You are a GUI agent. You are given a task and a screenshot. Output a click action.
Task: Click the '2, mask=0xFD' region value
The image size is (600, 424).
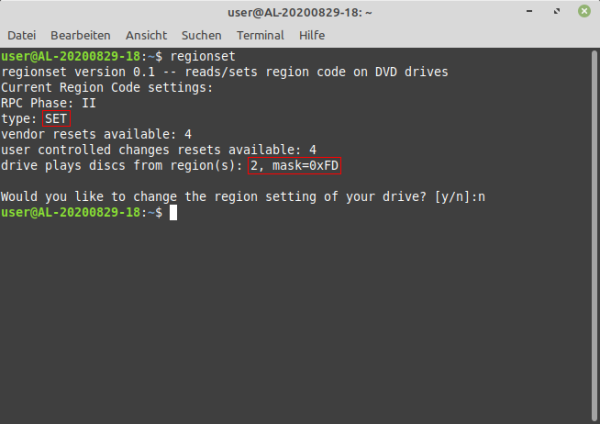[294, 166]
